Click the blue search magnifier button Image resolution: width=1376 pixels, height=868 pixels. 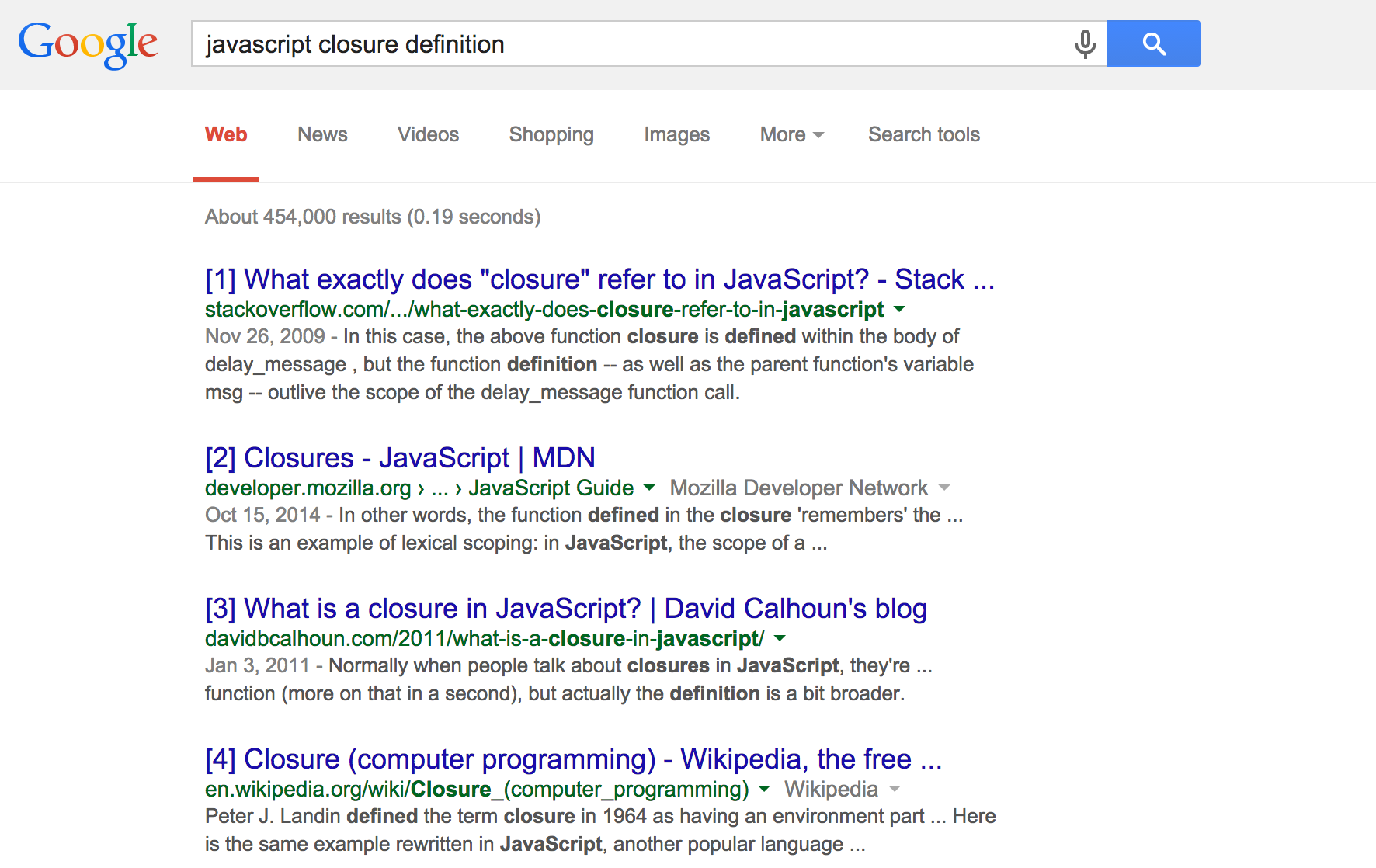click(1153, 43)
